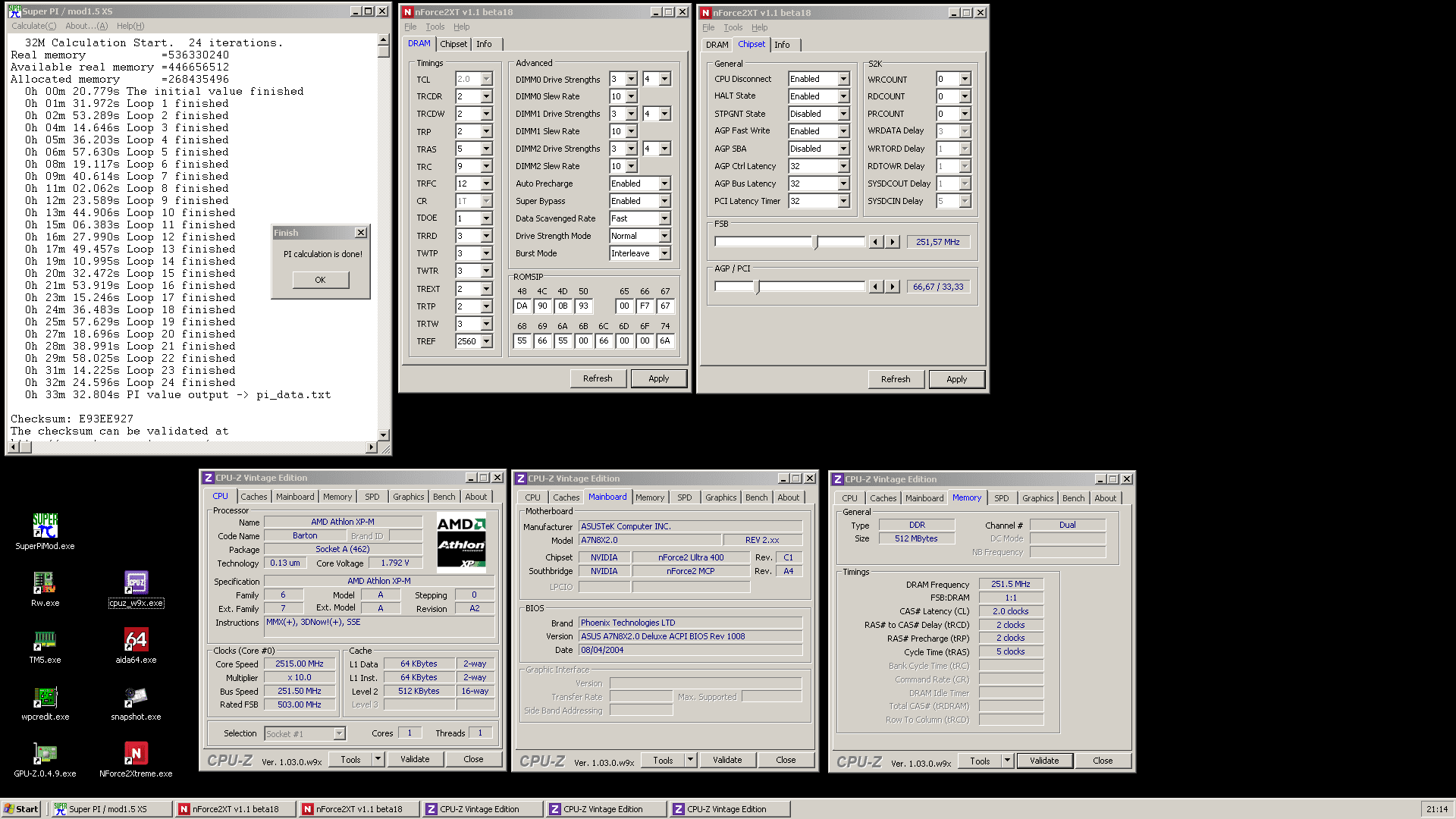Click AGP/PCI increase arrow in nForce2XT
The width and height of the screenshot is (1456, 819).
(893, 287)
